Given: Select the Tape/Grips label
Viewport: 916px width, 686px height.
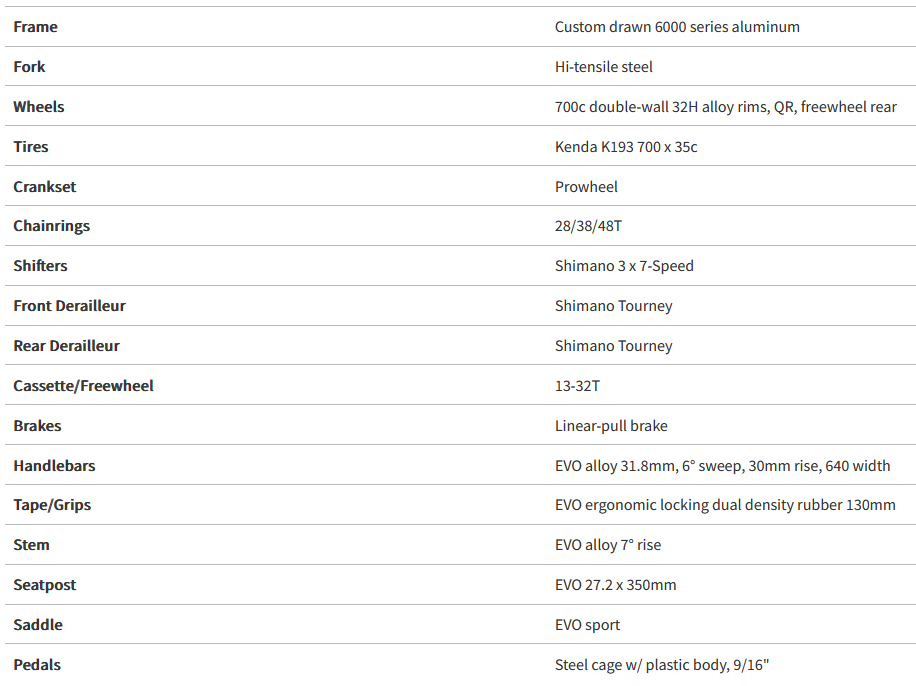Looking at the screenshot, I should [52, 505].
